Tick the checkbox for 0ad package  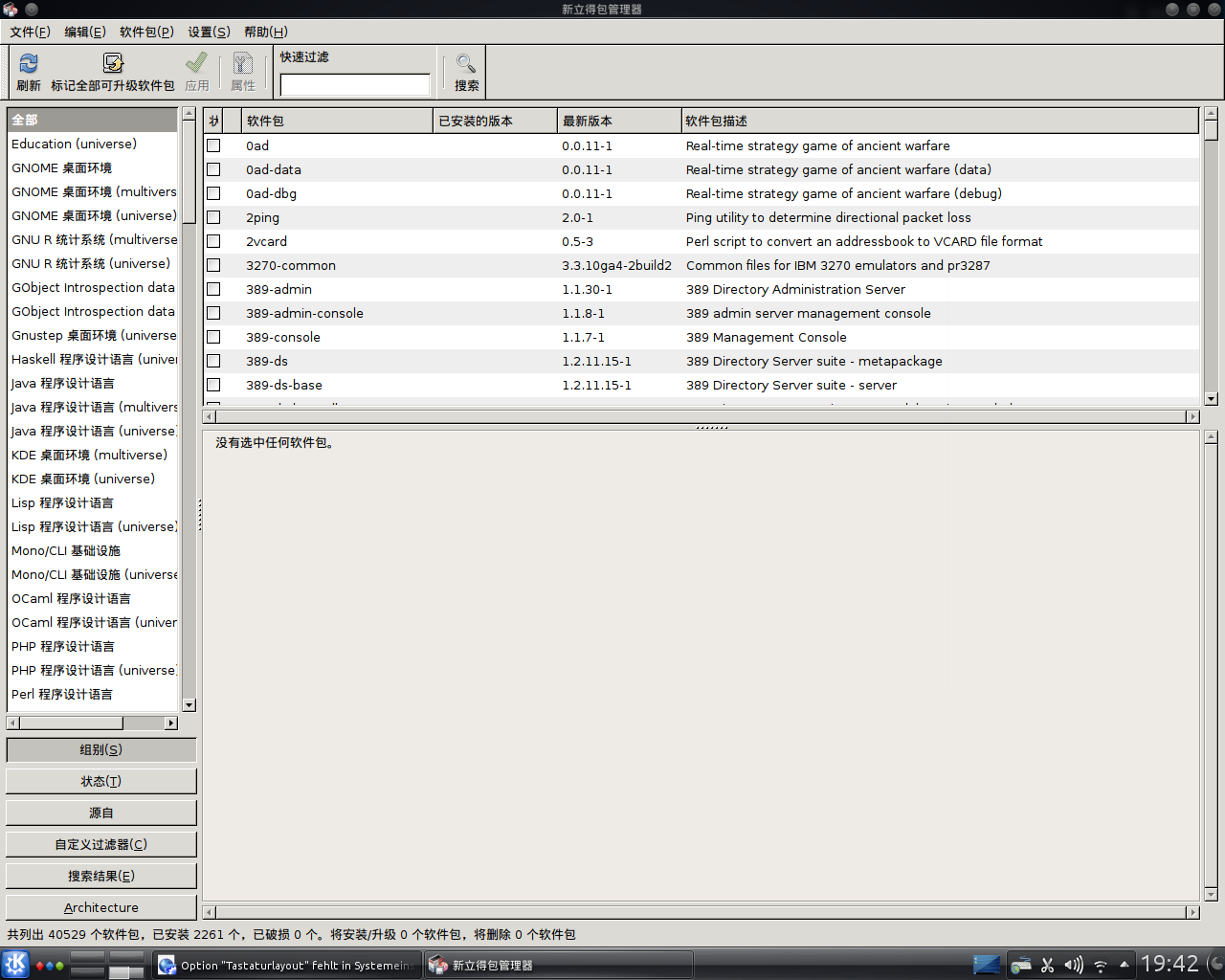[213, 145]
